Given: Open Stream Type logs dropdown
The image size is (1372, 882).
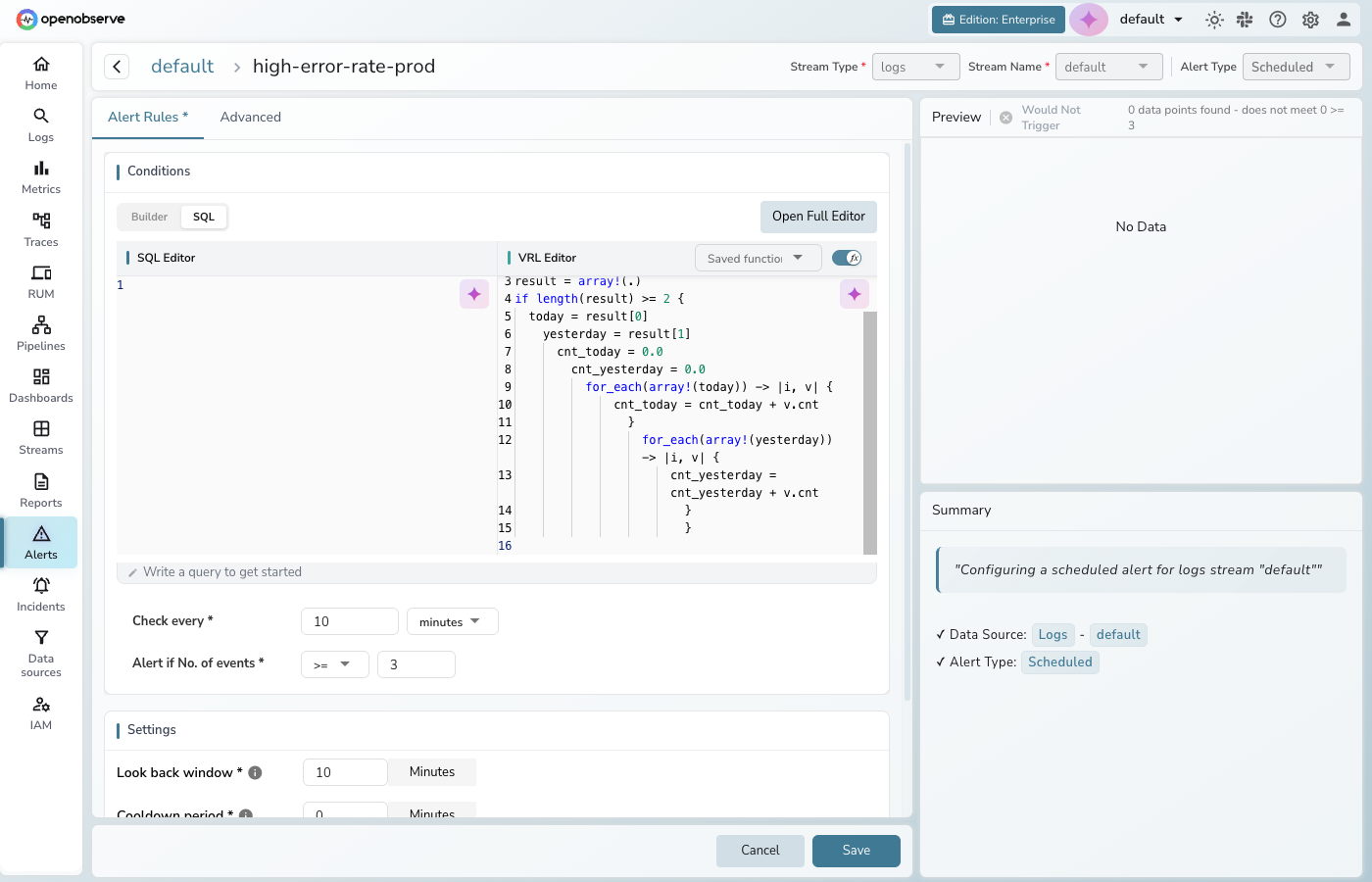Looking at the screenshot, I should click(915, 67).
